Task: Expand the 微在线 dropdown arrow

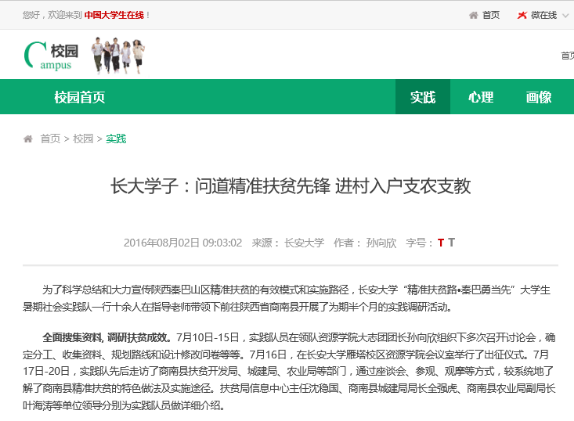Action: click(565, 16)
